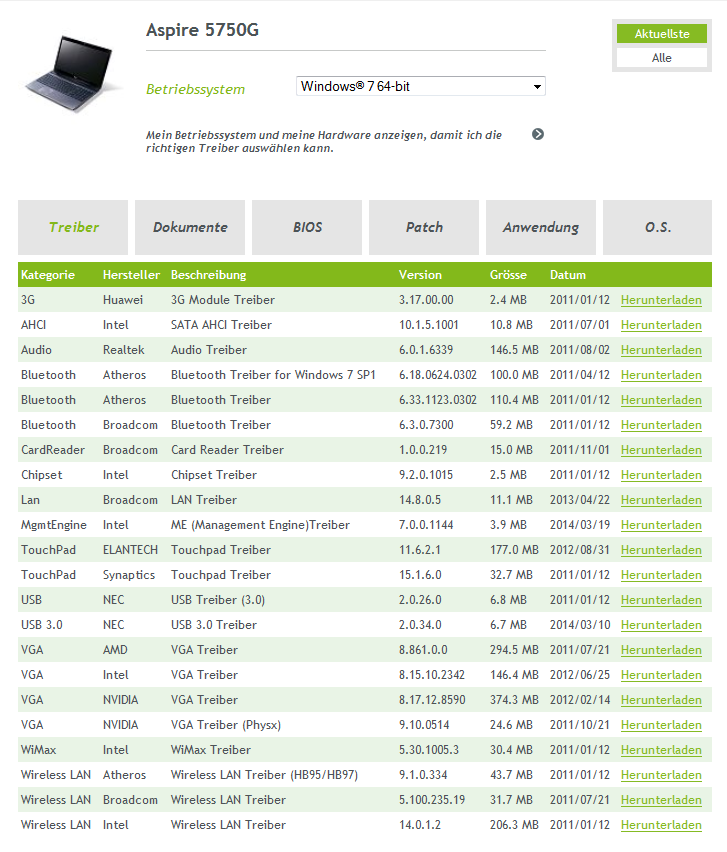Switch to the Dokumente tab
Image resolution: width=727 pixels, height=852 pixels.
[x=190, y=227]
